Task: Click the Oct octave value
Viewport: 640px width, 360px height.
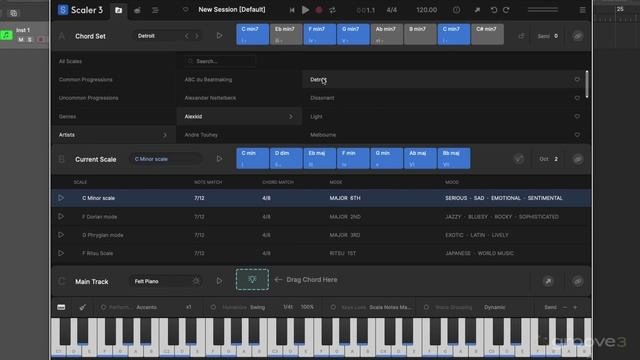Action: tap(556, 159)
